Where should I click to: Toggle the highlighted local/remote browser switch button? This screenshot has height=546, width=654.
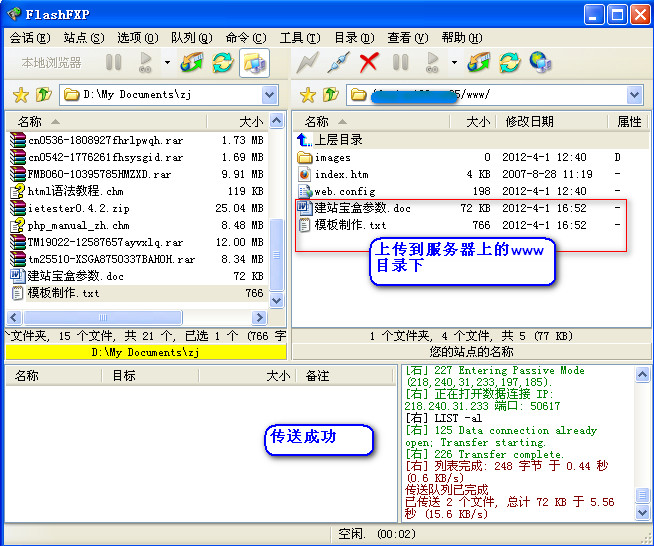point(254,62)
